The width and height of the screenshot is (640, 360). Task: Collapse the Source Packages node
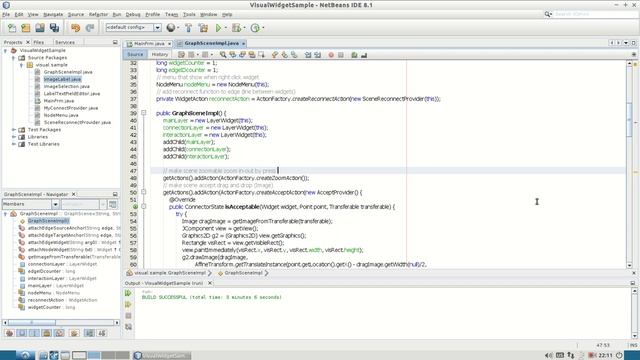[13, 58]
